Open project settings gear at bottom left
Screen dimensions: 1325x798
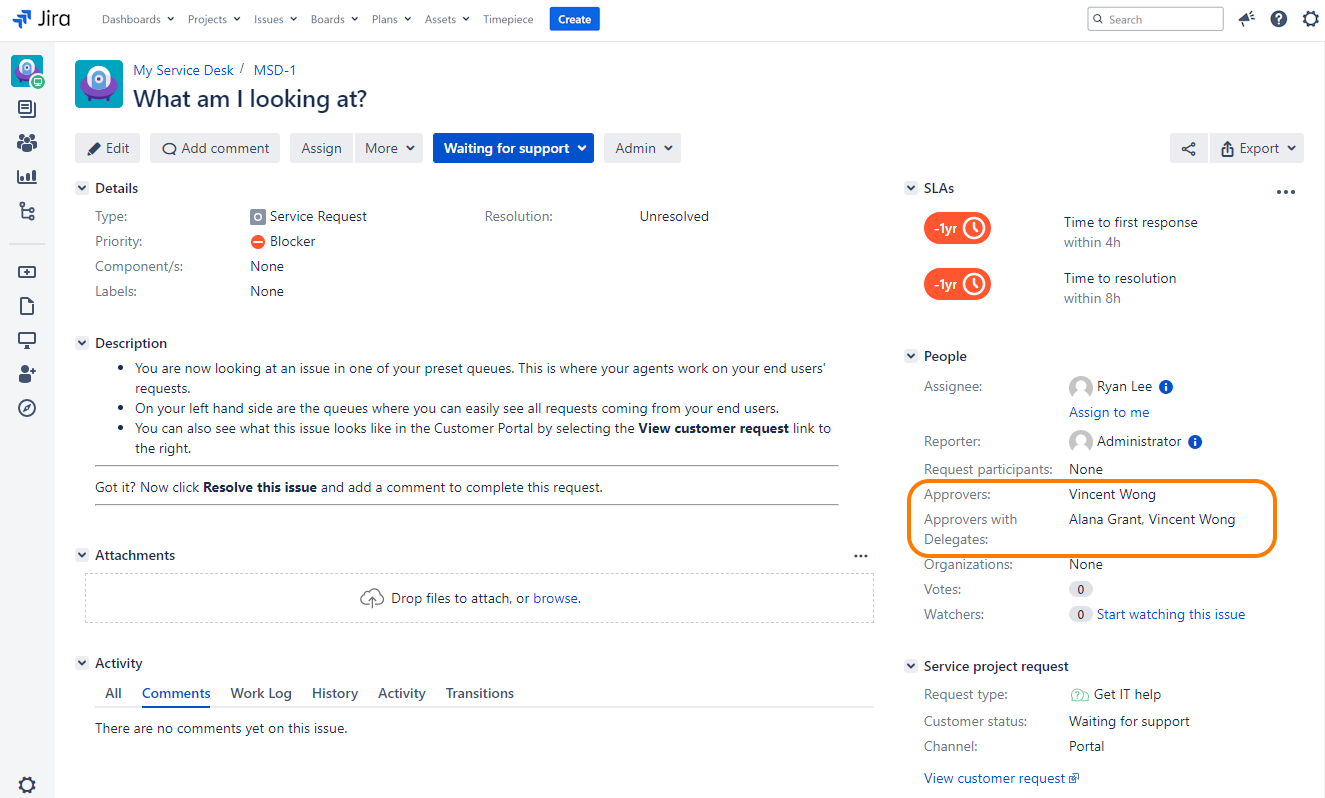27,785
